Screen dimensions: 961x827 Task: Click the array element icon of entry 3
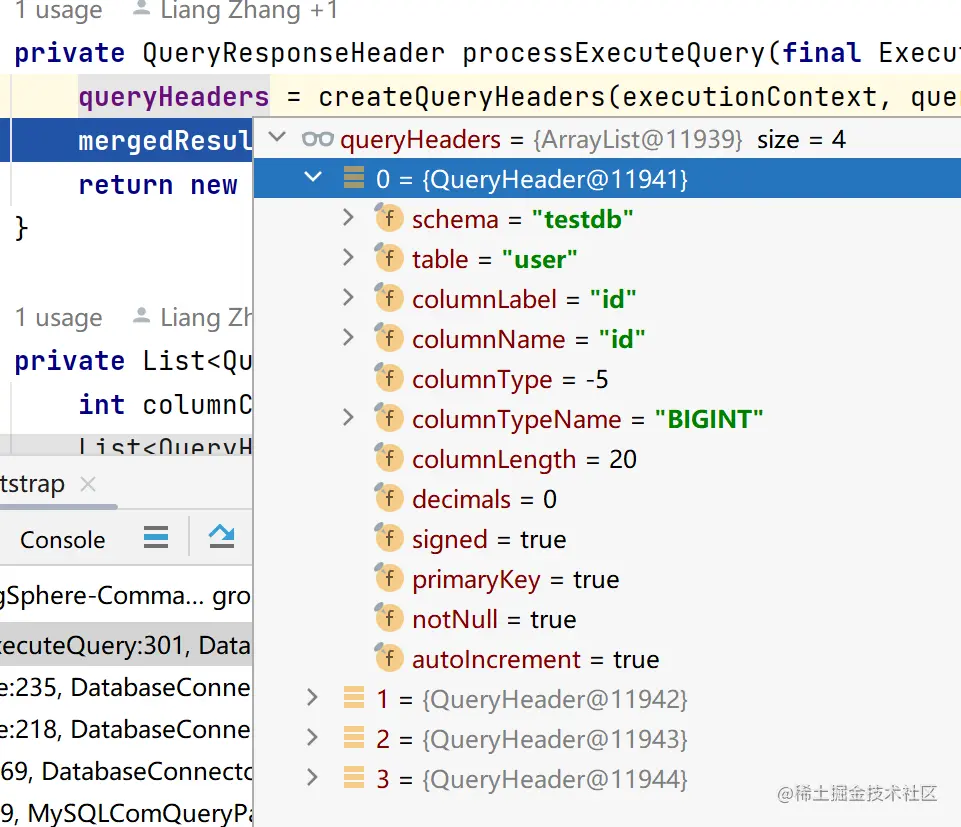[x=354, y=778]
